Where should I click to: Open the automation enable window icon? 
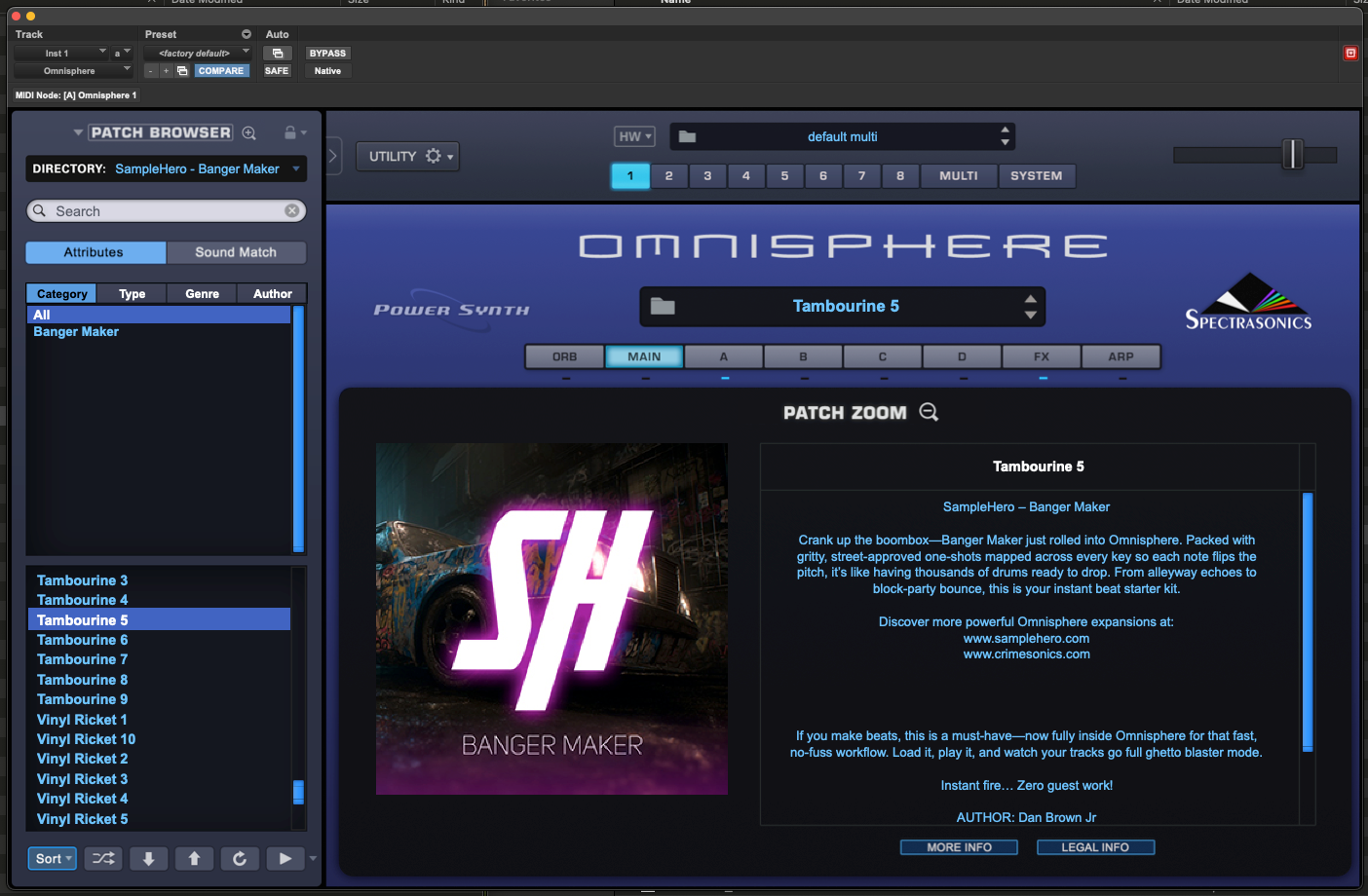coord(277,54)
